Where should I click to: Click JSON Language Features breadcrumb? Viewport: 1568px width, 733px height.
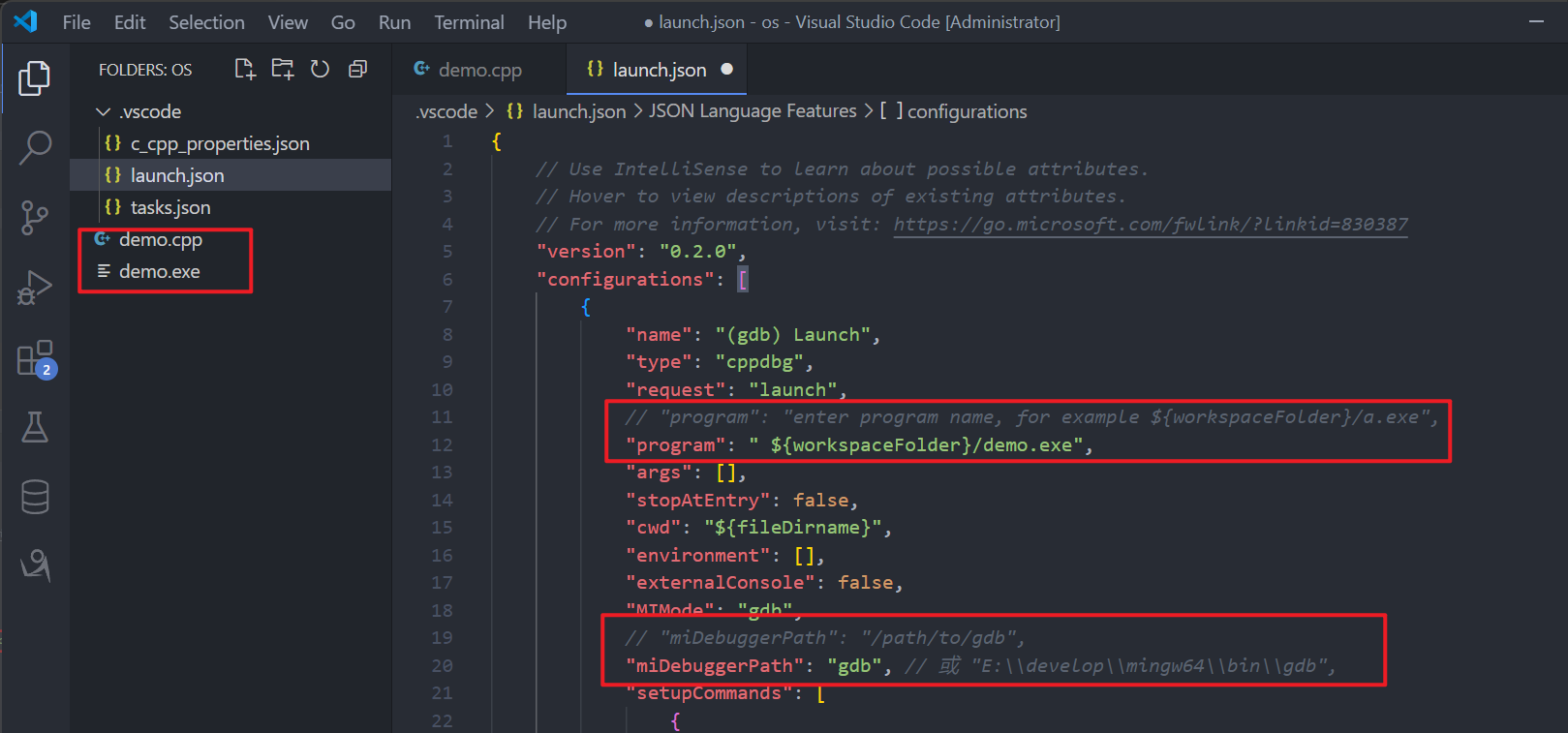point(753,111)
